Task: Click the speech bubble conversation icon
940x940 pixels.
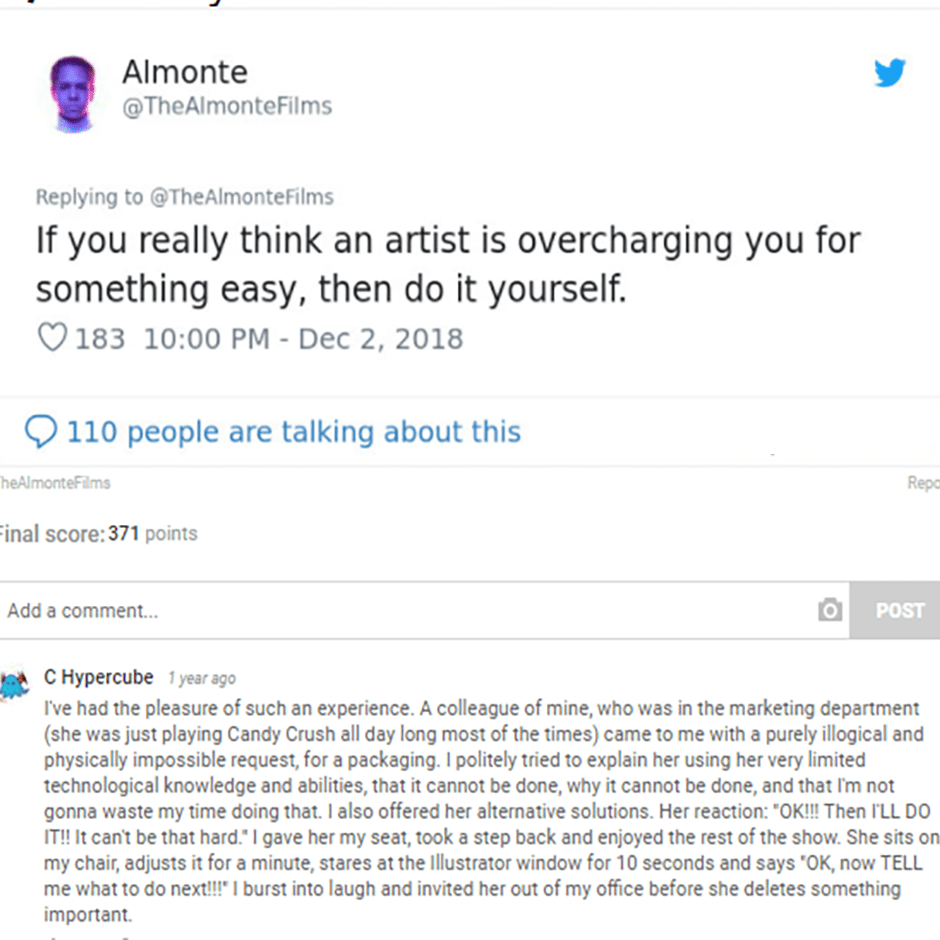Action: (x=40, y=432)
